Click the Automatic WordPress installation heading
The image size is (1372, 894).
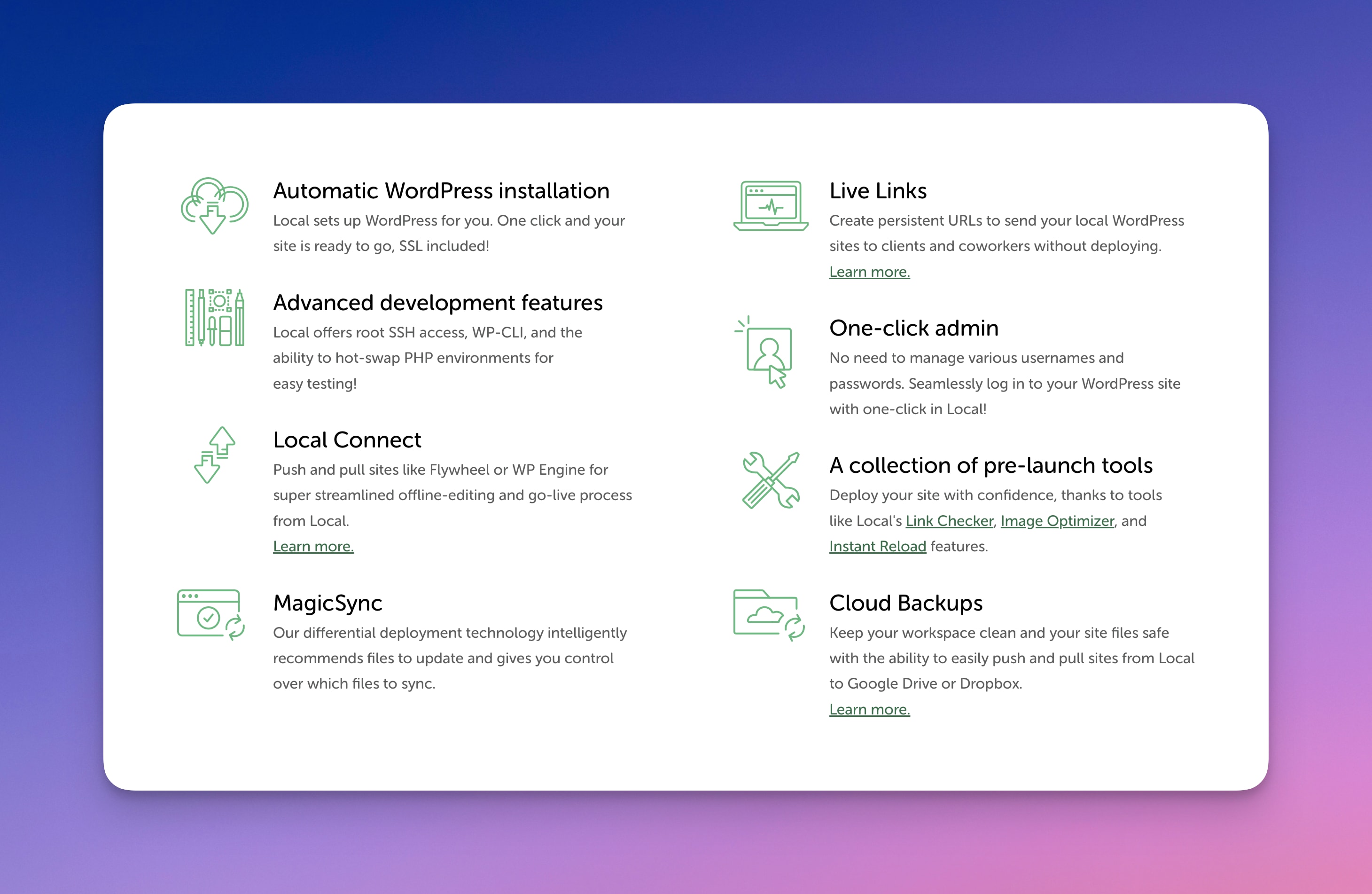pos(441,191)
